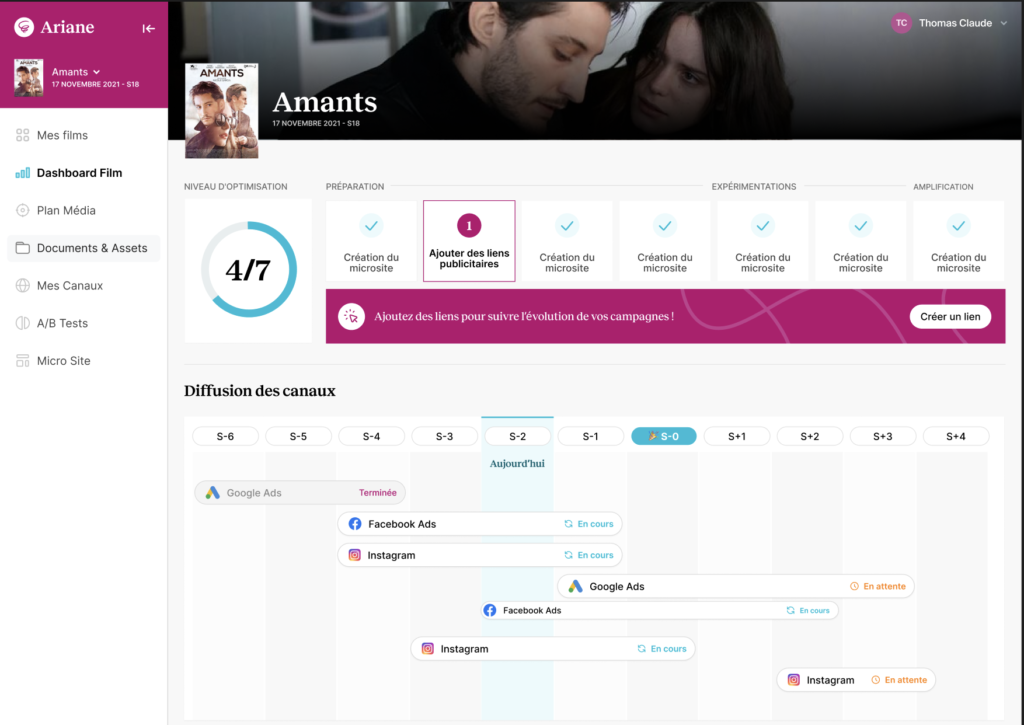Click the TC user avatar
Screen dimensions: 1024x725
coord(901,23)
